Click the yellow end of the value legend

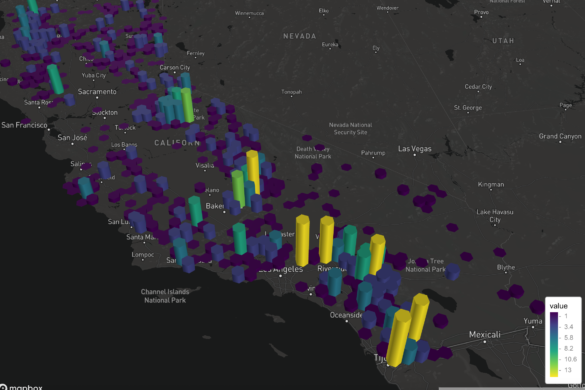pyautogui.click(x=554, y=372)
